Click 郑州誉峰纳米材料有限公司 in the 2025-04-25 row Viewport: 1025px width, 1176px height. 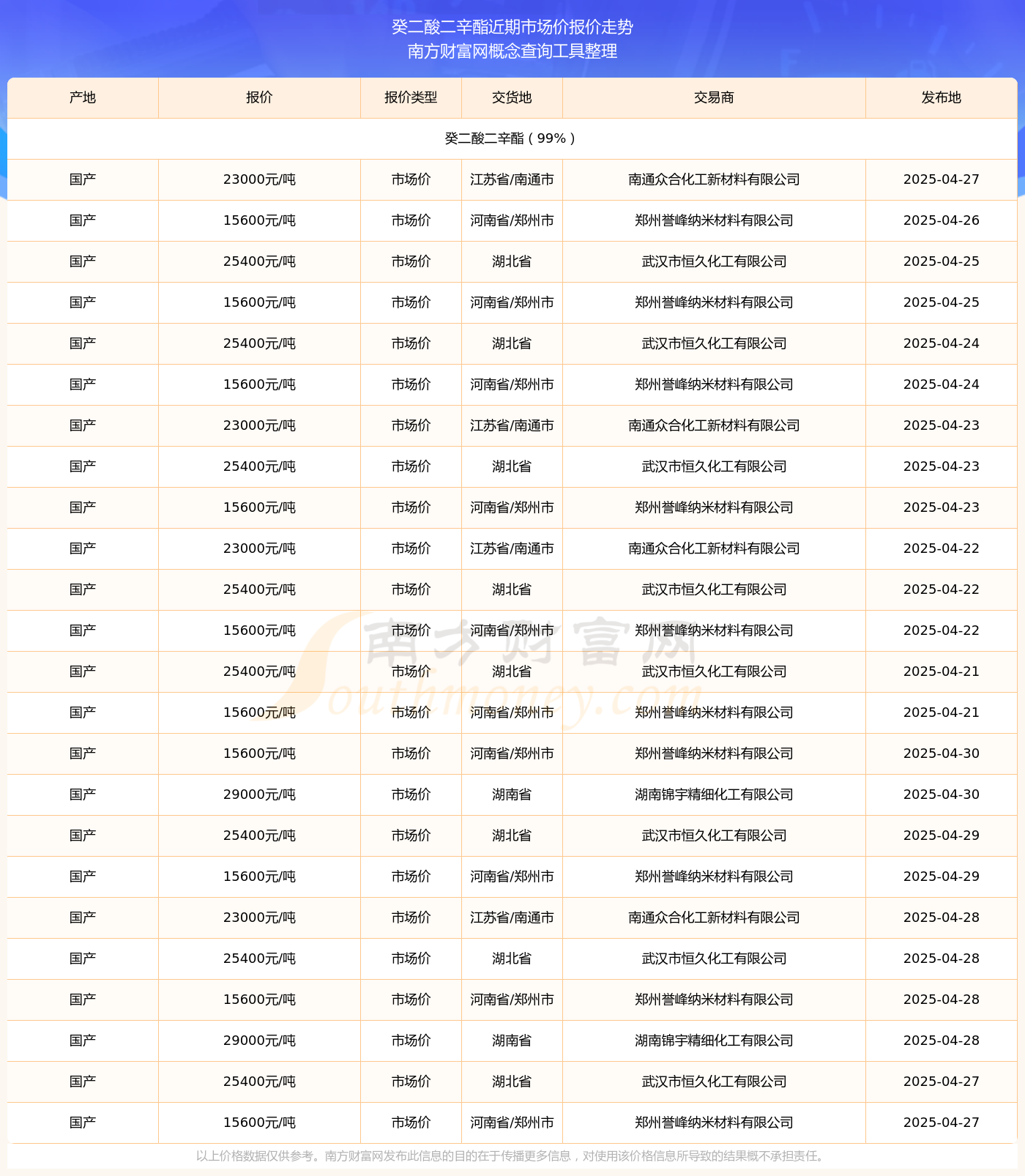(714, 302)
